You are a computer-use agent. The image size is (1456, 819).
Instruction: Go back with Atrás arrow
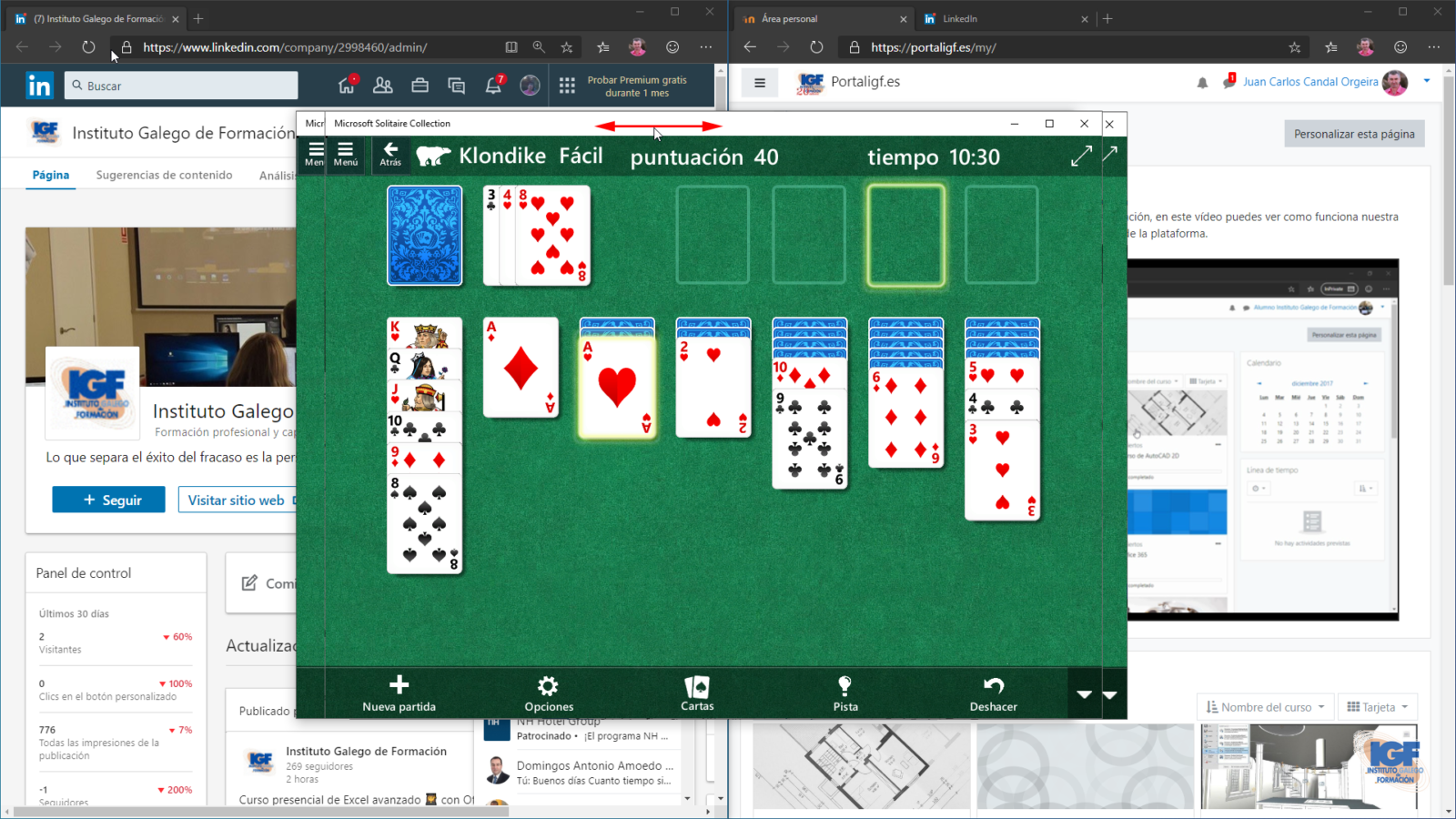pyautogui.click(x=390, y=153)
